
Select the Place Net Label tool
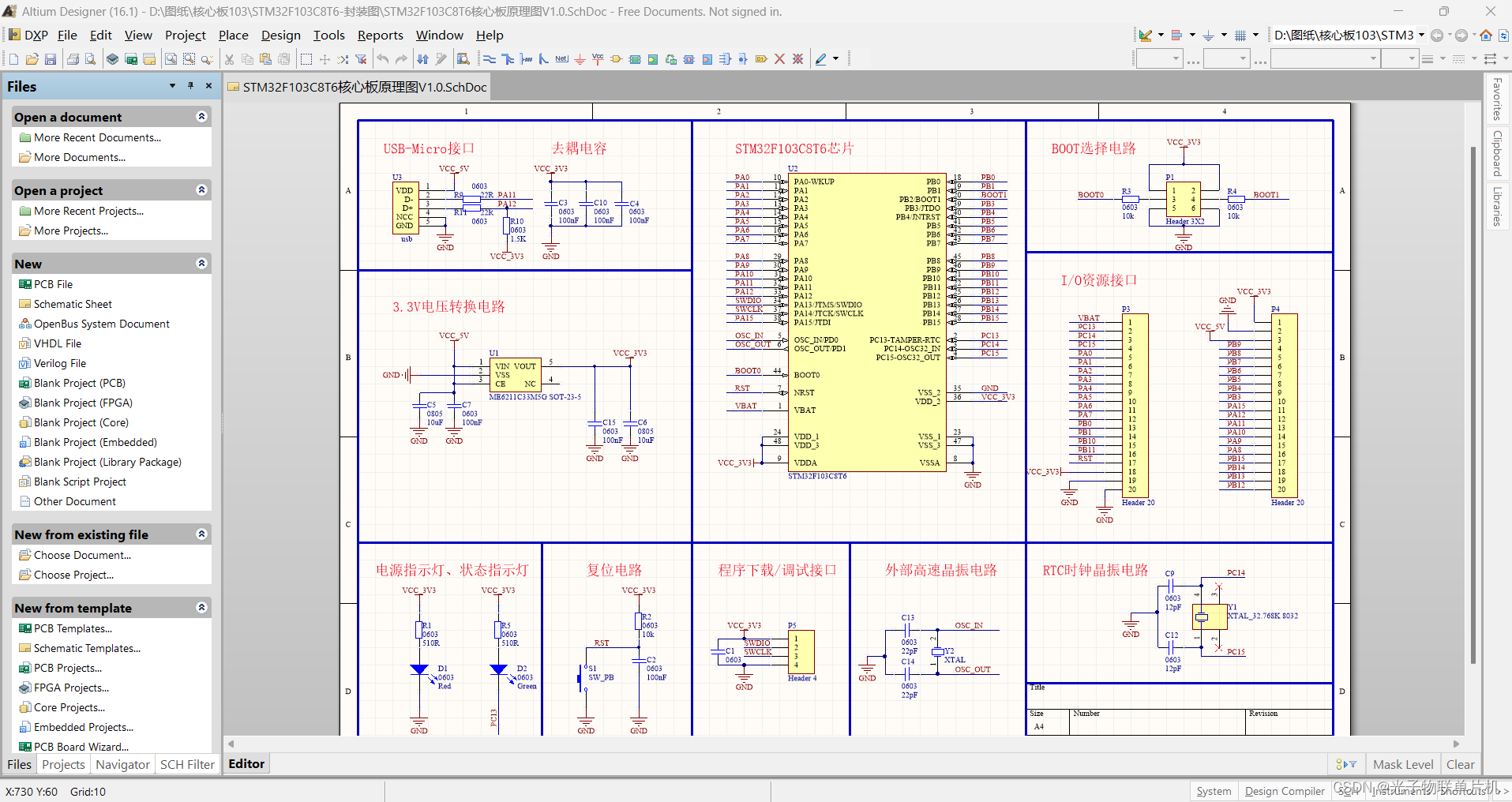coord(561,59)
